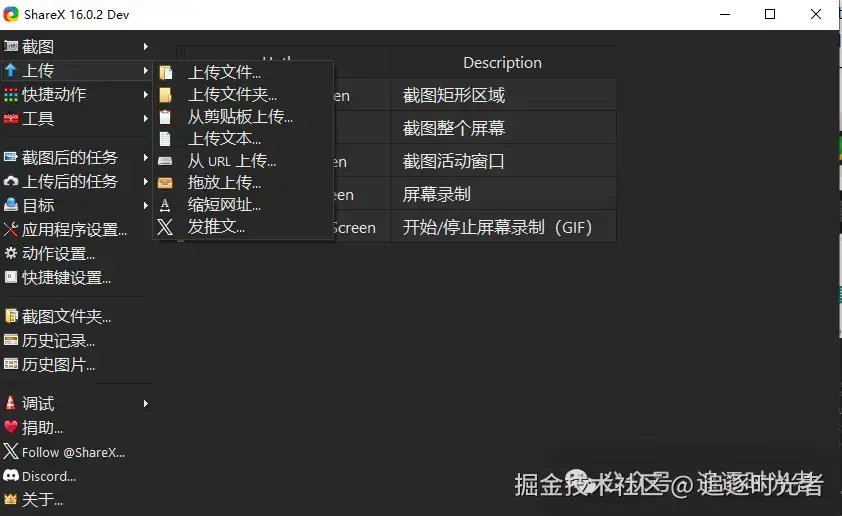Click the X icon beside 发推文
This screenshot has width=842, height=516.
(x=165, y=227)
